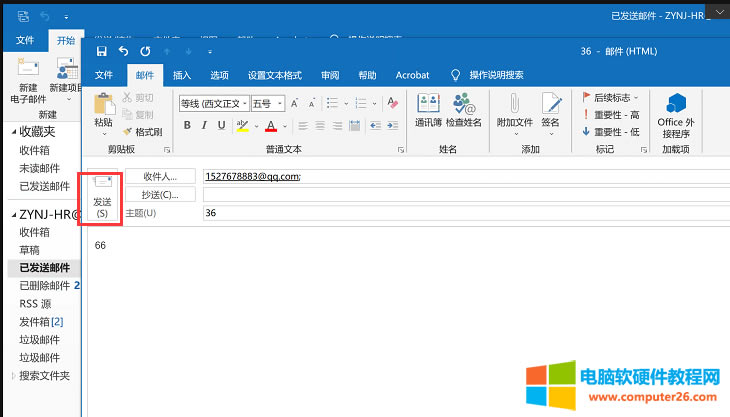Toggle Bold formatting
730x417 pixels.
pos(187,125)
